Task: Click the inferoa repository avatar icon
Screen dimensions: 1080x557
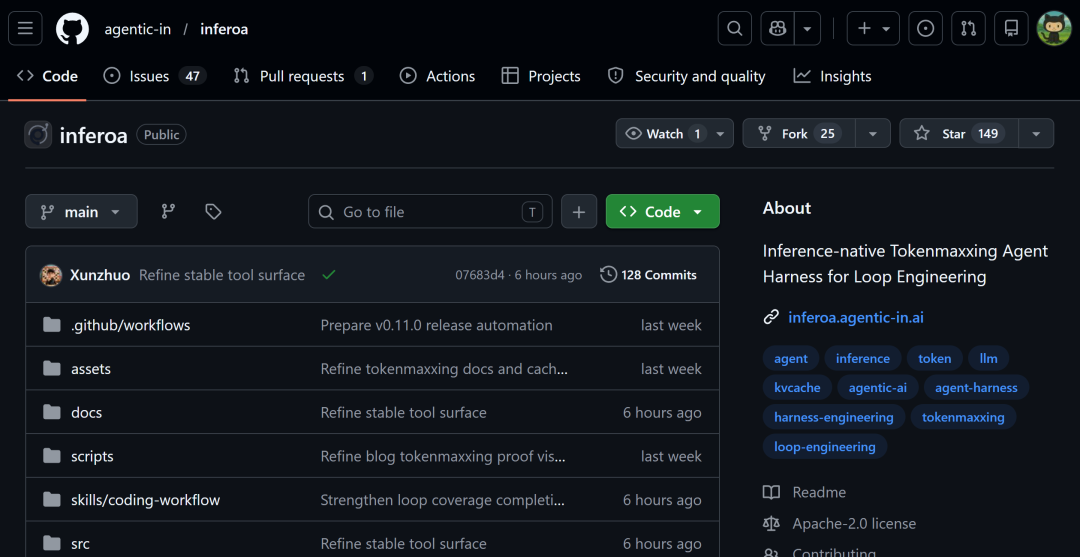Action: coord(39,135)
